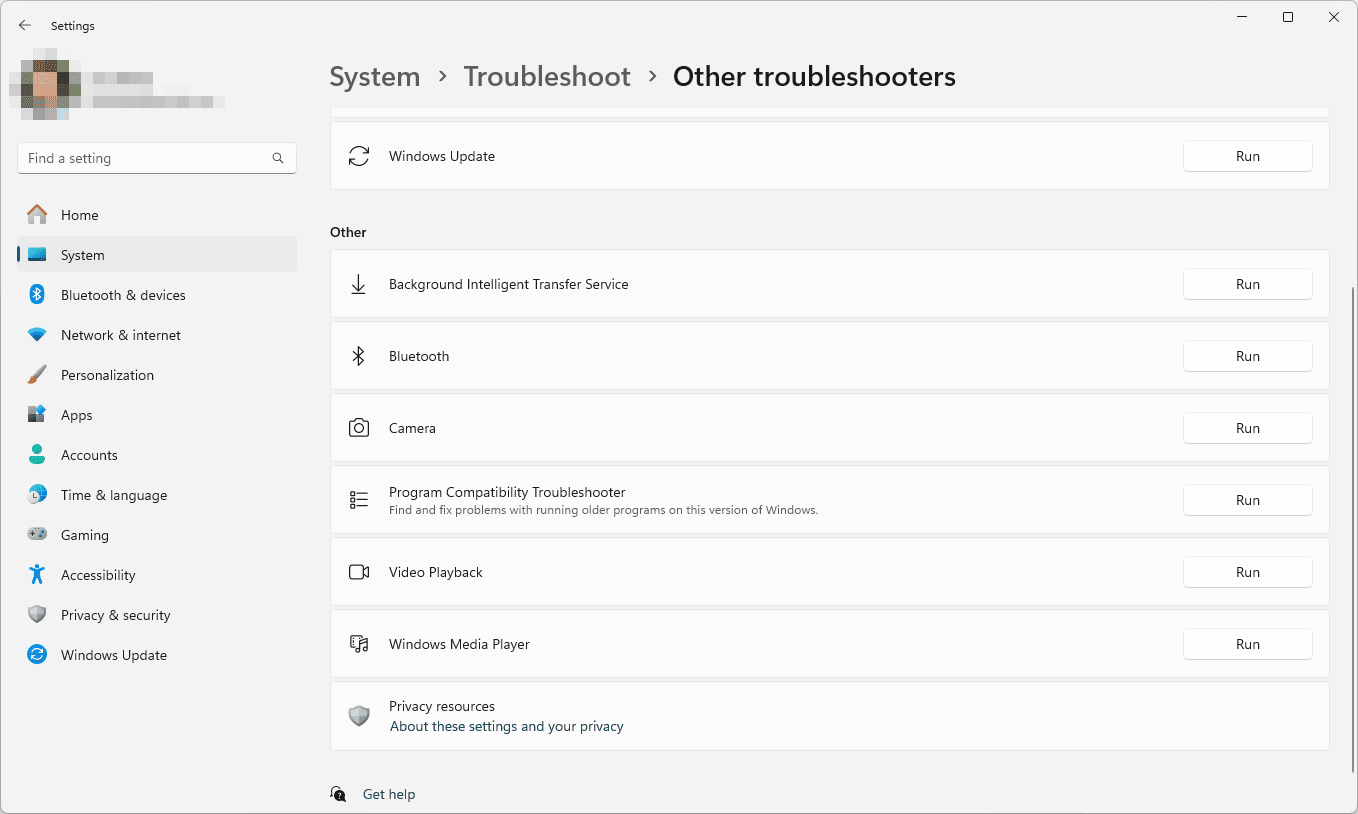Click the Accessibility person icon
The width and height of the screenshot is (1358, 814).
point(37,575)
